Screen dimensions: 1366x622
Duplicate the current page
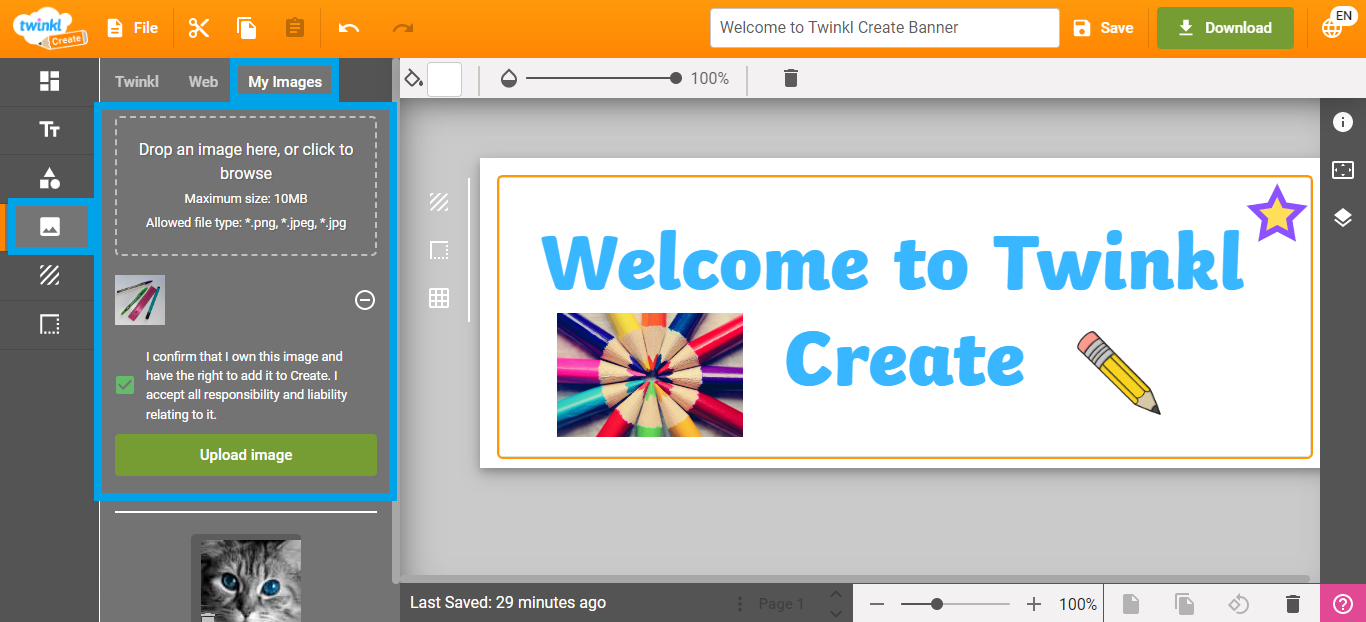tap(1184, 604)
